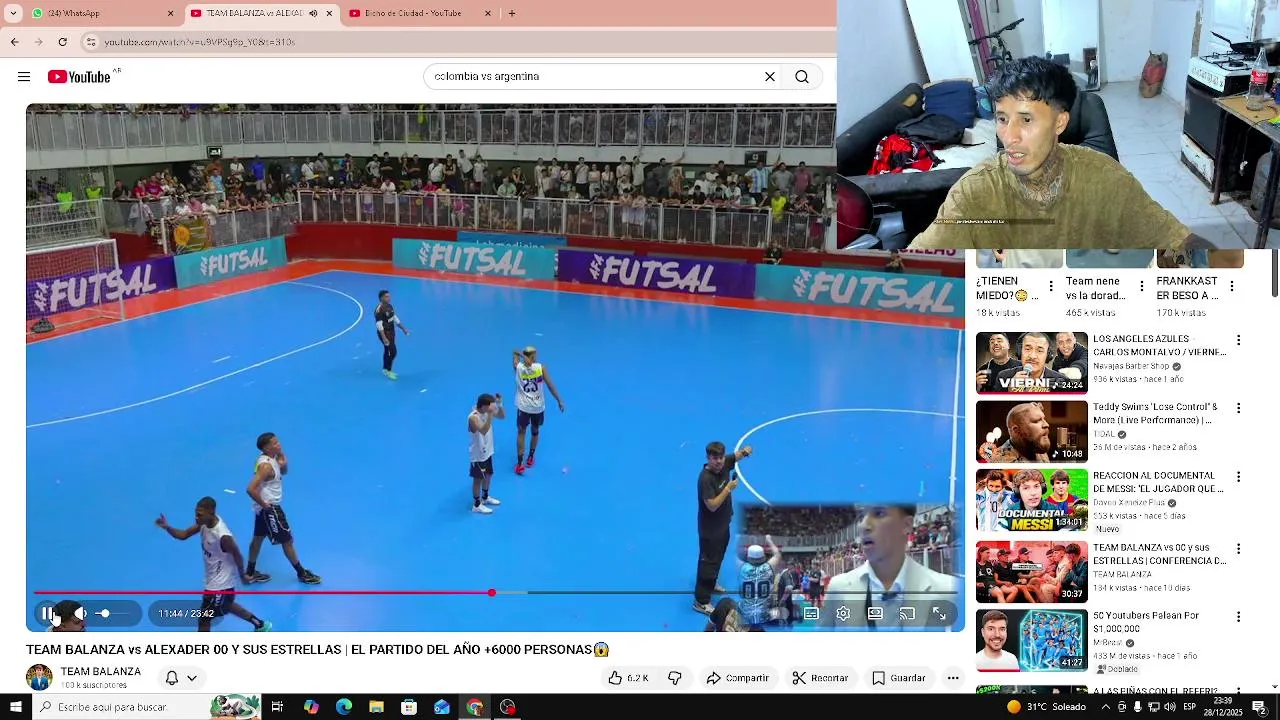Open a new browser tab
Screen dimensions: 1280x720
[512, 14]
